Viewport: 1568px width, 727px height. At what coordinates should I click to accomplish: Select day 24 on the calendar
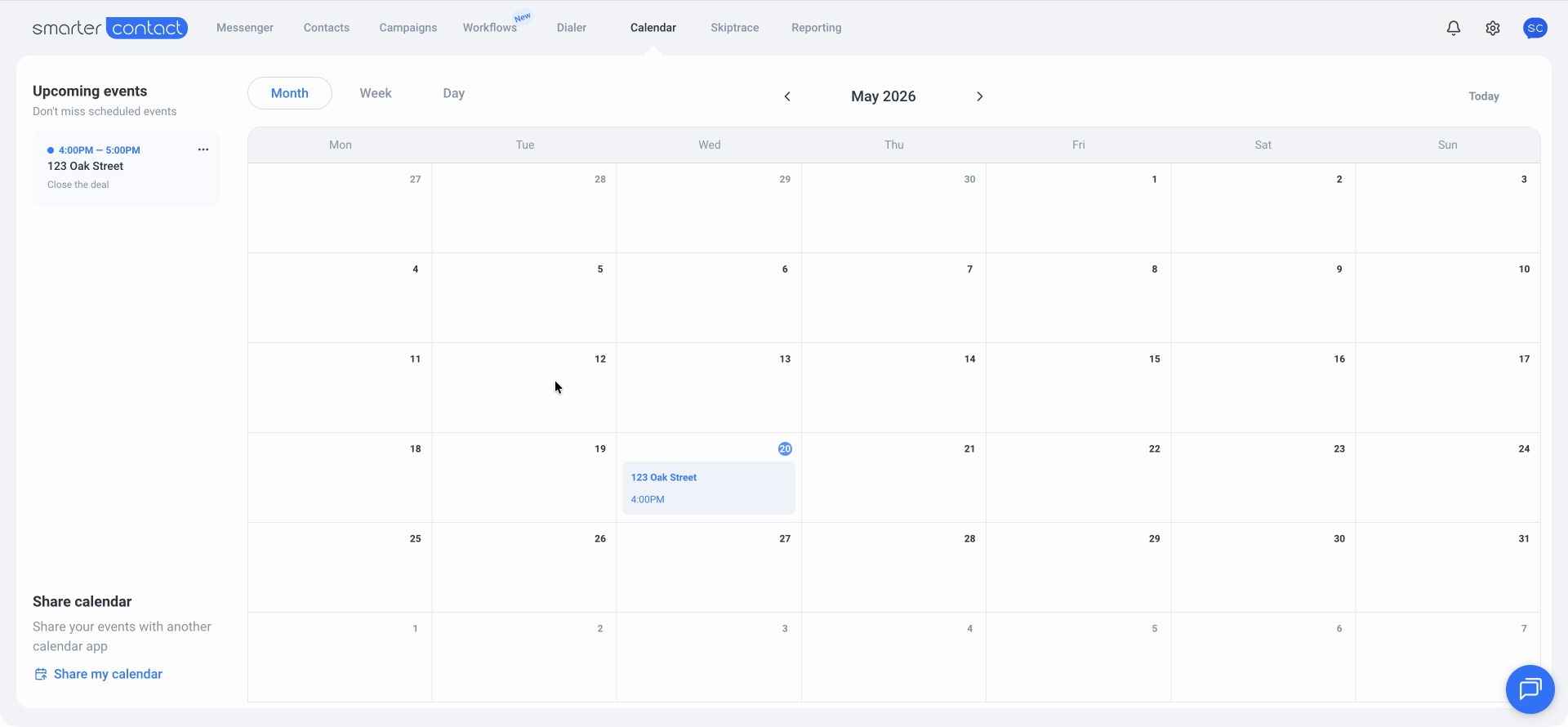1448,477
